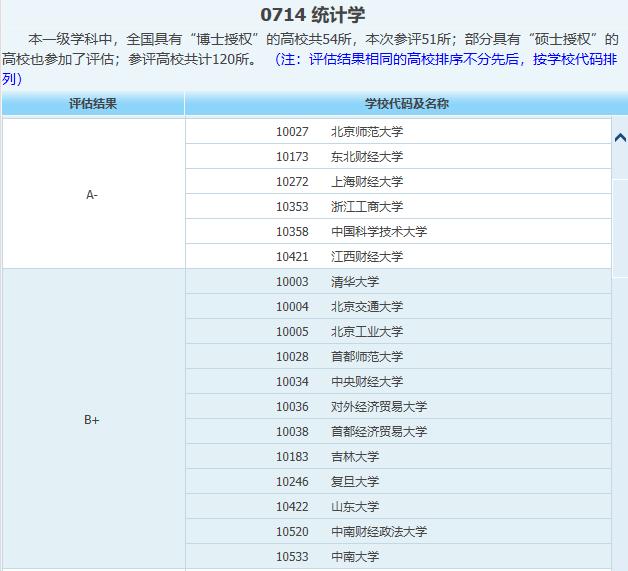Click row 10028 首都师范大学
This screenshot has height=571, width=628.
point(398,356)
